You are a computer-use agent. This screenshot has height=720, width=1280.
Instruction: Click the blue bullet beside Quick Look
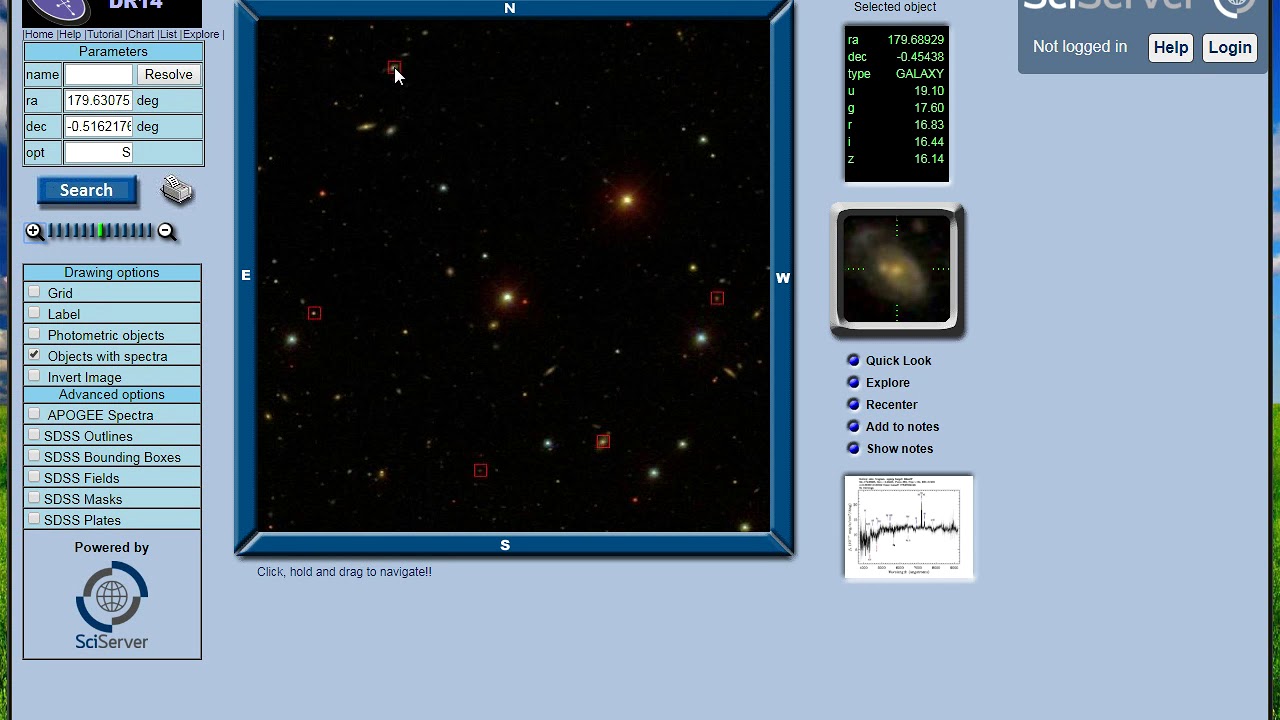pyautogui.click(x=853, y=360)
